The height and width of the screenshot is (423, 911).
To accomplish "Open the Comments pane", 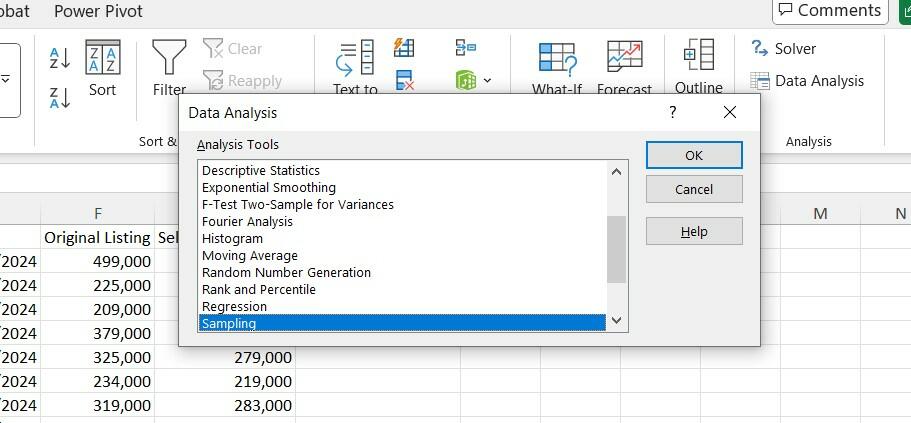I will coord(830,11).
